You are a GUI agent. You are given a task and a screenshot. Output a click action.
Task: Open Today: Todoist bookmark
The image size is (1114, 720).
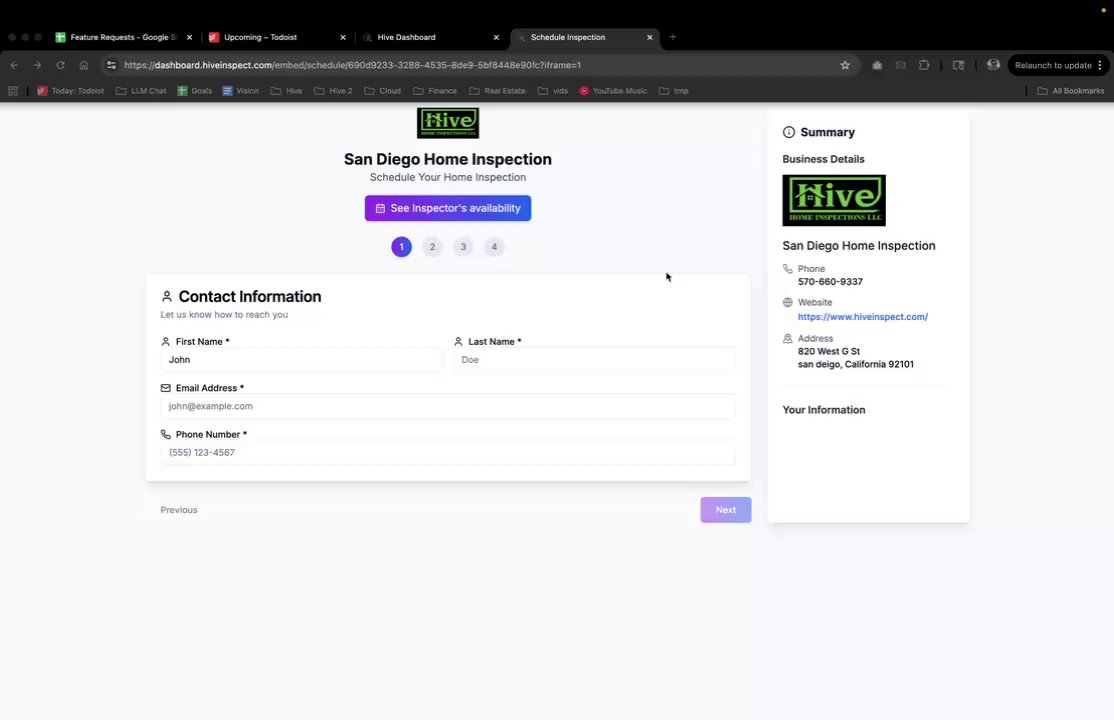coord(70,91)
